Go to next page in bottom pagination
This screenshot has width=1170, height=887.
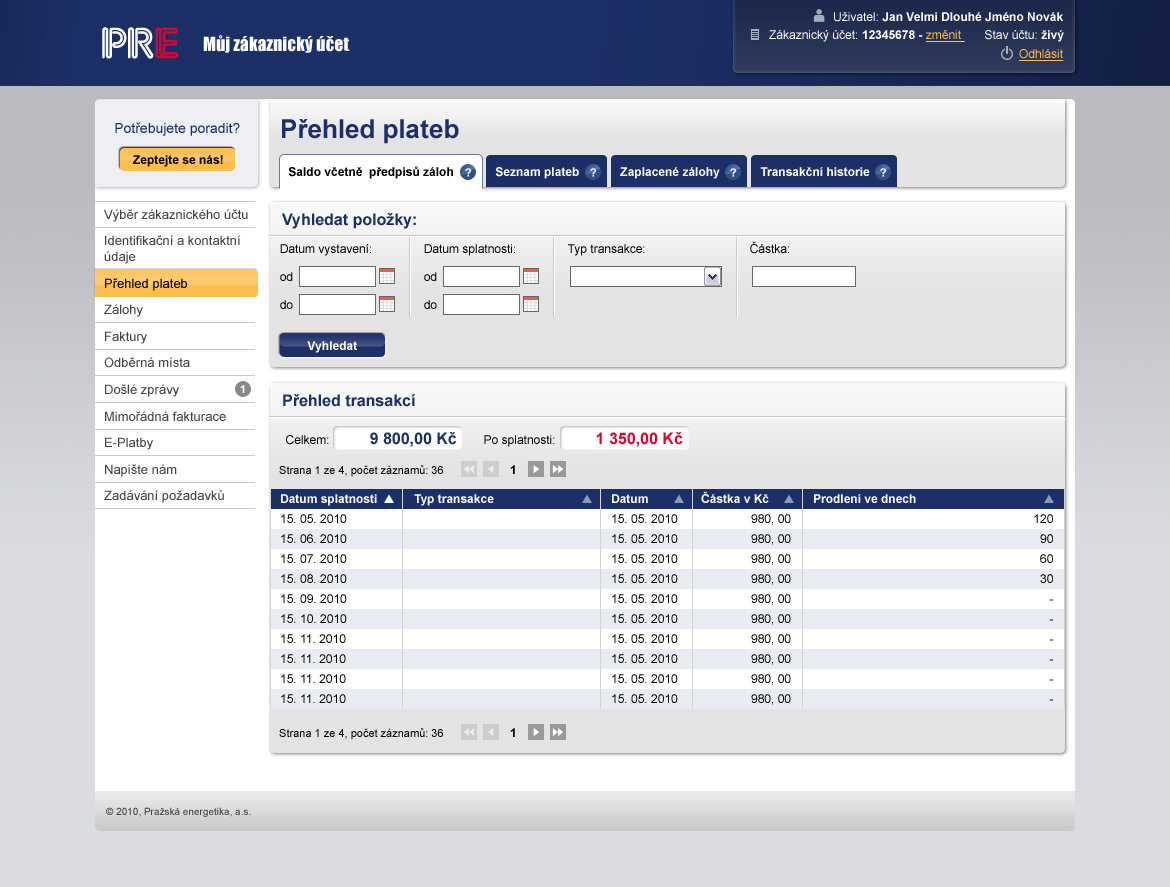[x=536, y=733]
